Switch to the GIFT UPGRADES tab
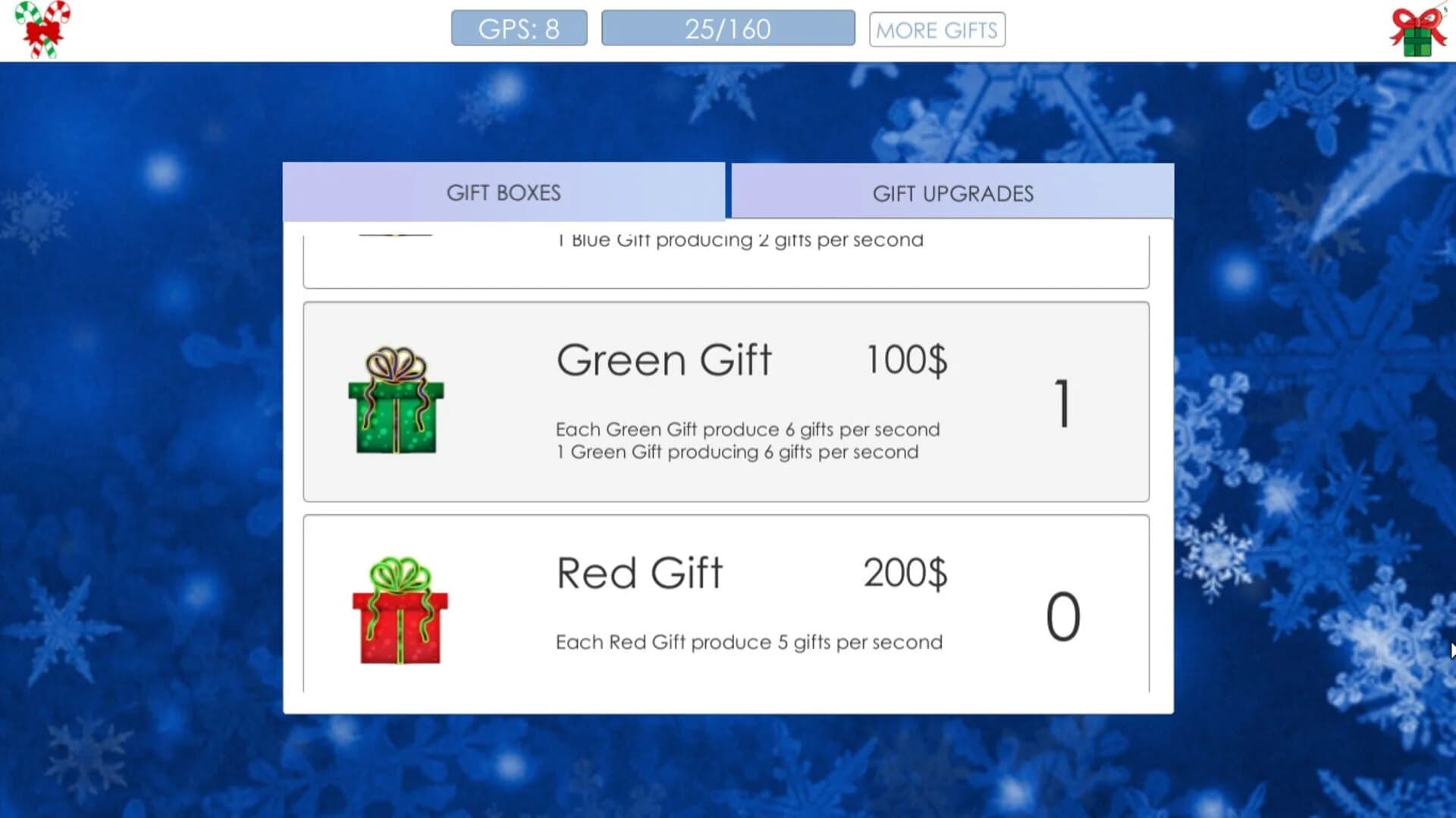1456x818 pixels. pos(952,193)
